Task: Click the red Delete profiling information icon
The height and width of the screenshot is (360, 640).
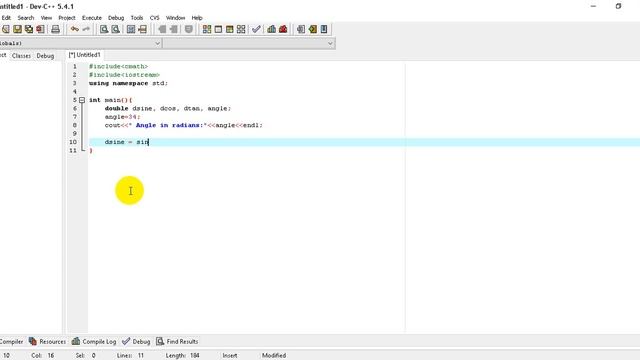Action: point(283,29)
